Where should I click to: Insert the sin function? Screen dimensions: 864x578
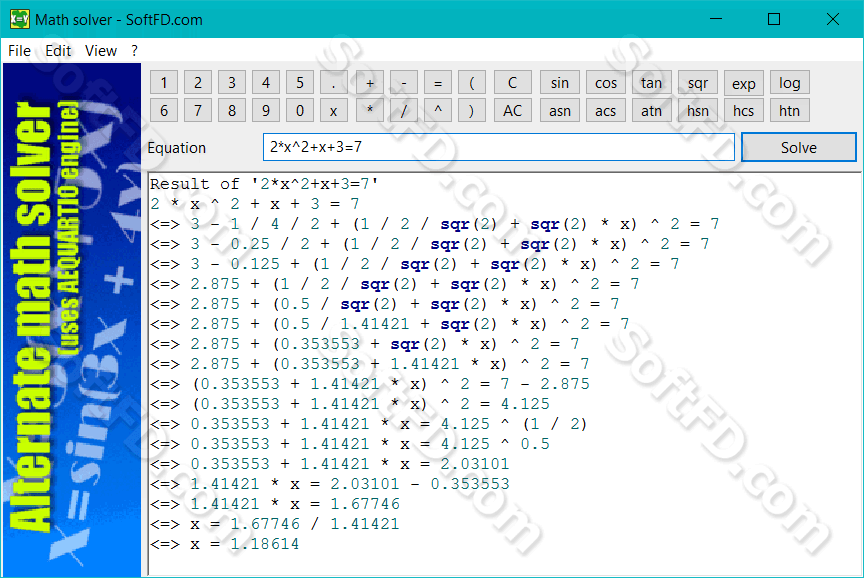tap(560, 83)
